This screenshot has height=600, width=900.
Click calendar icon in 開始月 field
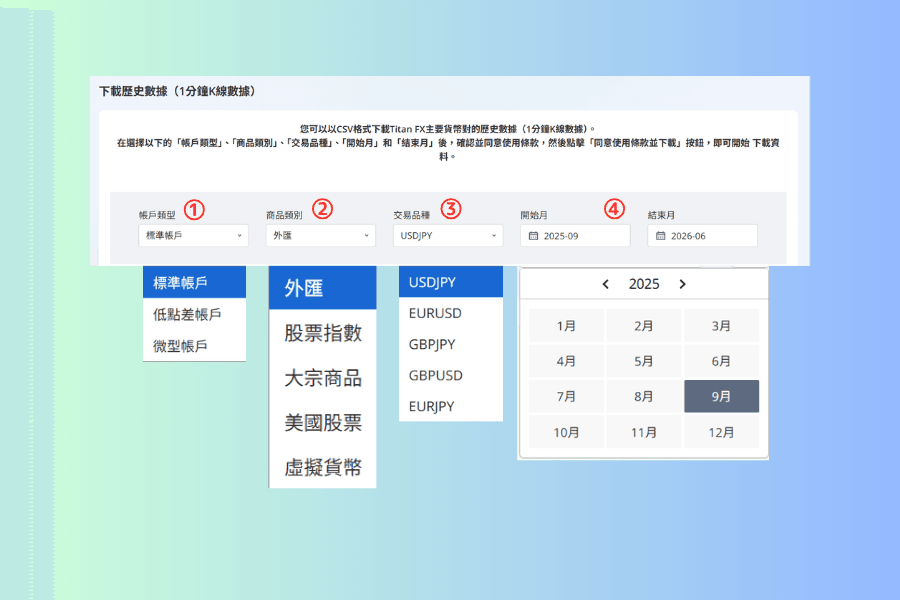533,236
